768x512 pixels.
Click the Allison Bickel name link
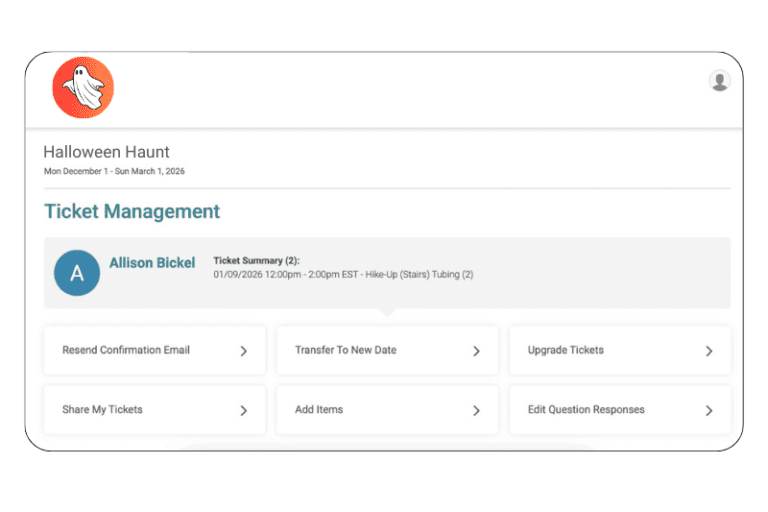tap(152, 263)
